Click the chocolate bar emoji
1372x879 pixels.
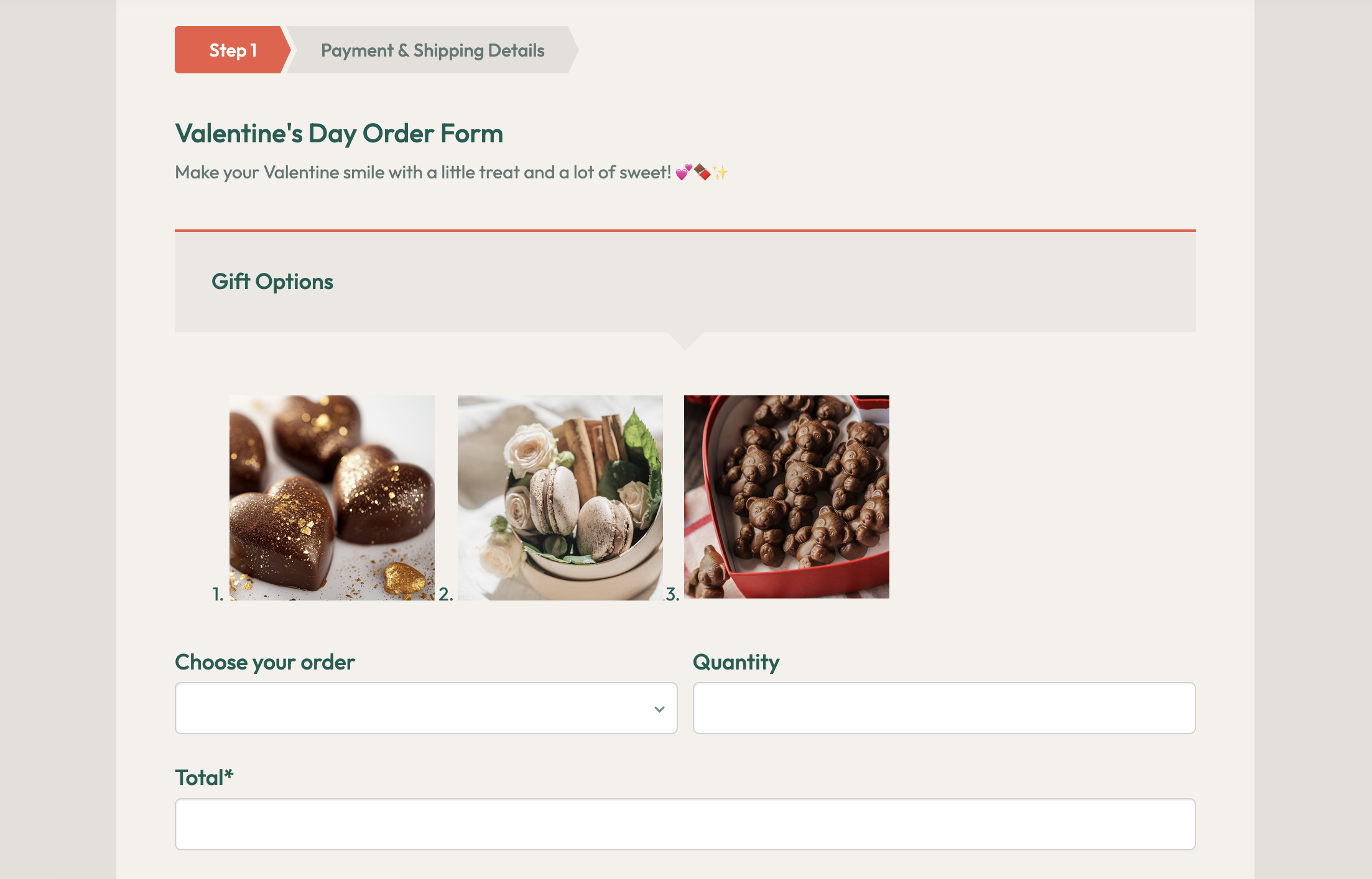click(702, 172)
